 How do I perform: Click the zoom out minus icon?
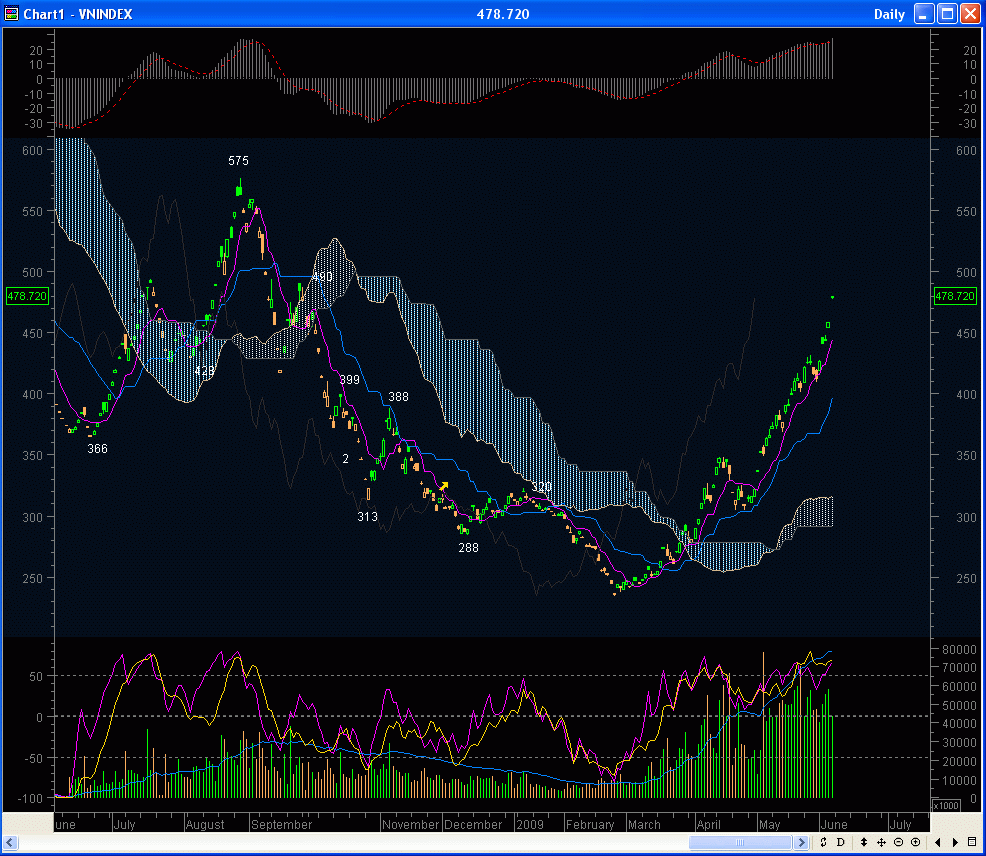(x=899, y=842)
